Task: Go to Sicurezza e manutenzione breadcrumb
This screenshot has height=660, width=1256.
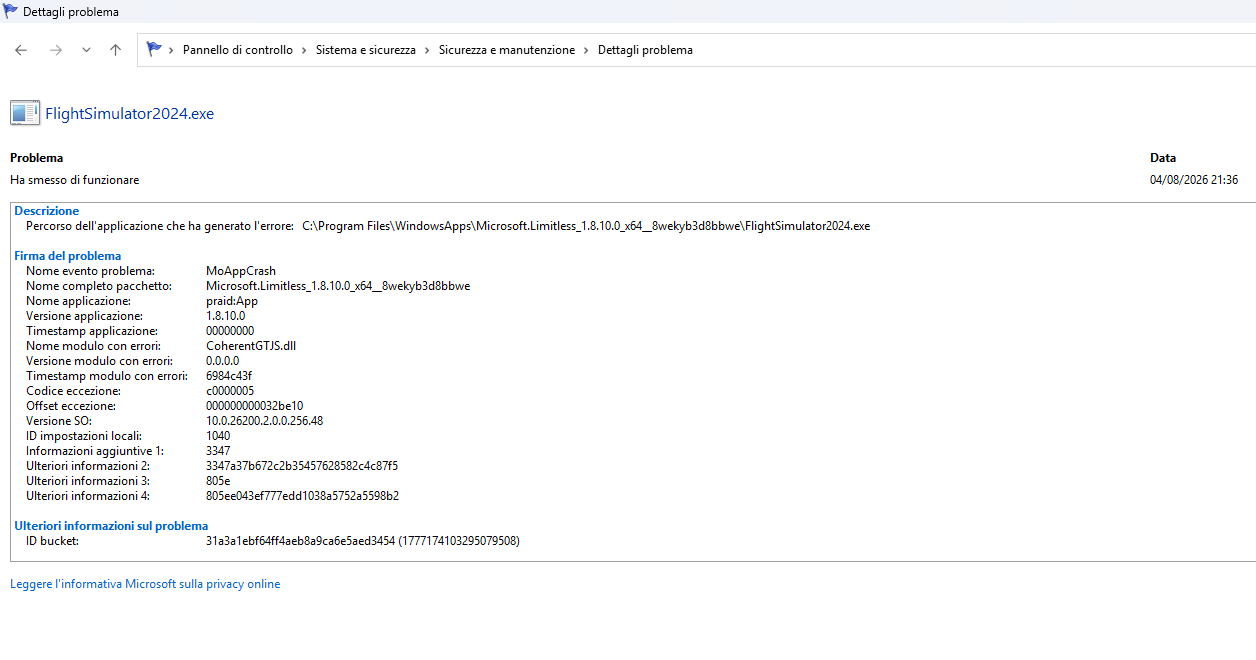Action: coord(507,50)
